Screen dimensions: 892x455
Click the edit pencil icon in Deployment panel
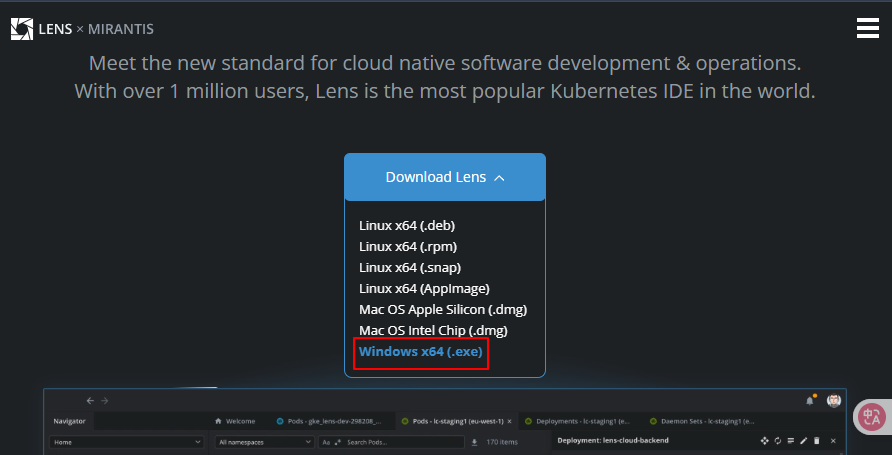(x=804, y=441)
